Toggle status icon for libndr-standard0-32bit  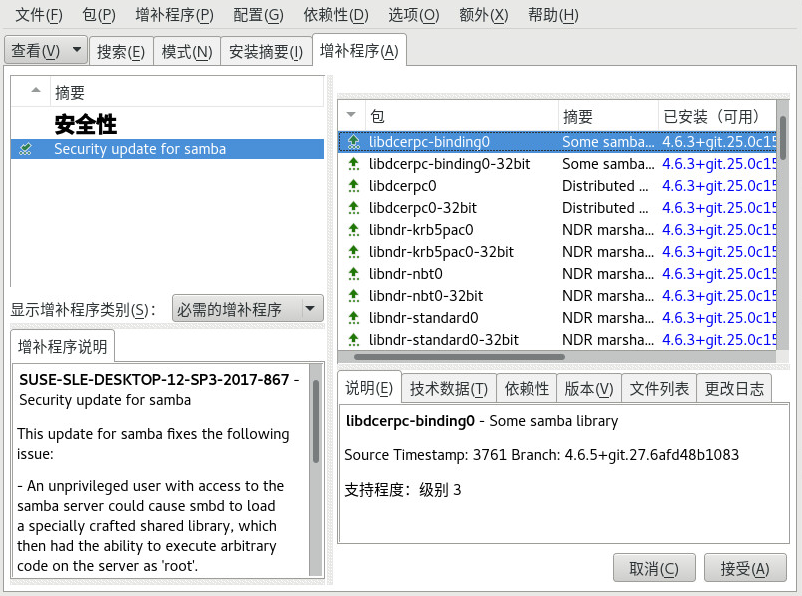[352, 340]
